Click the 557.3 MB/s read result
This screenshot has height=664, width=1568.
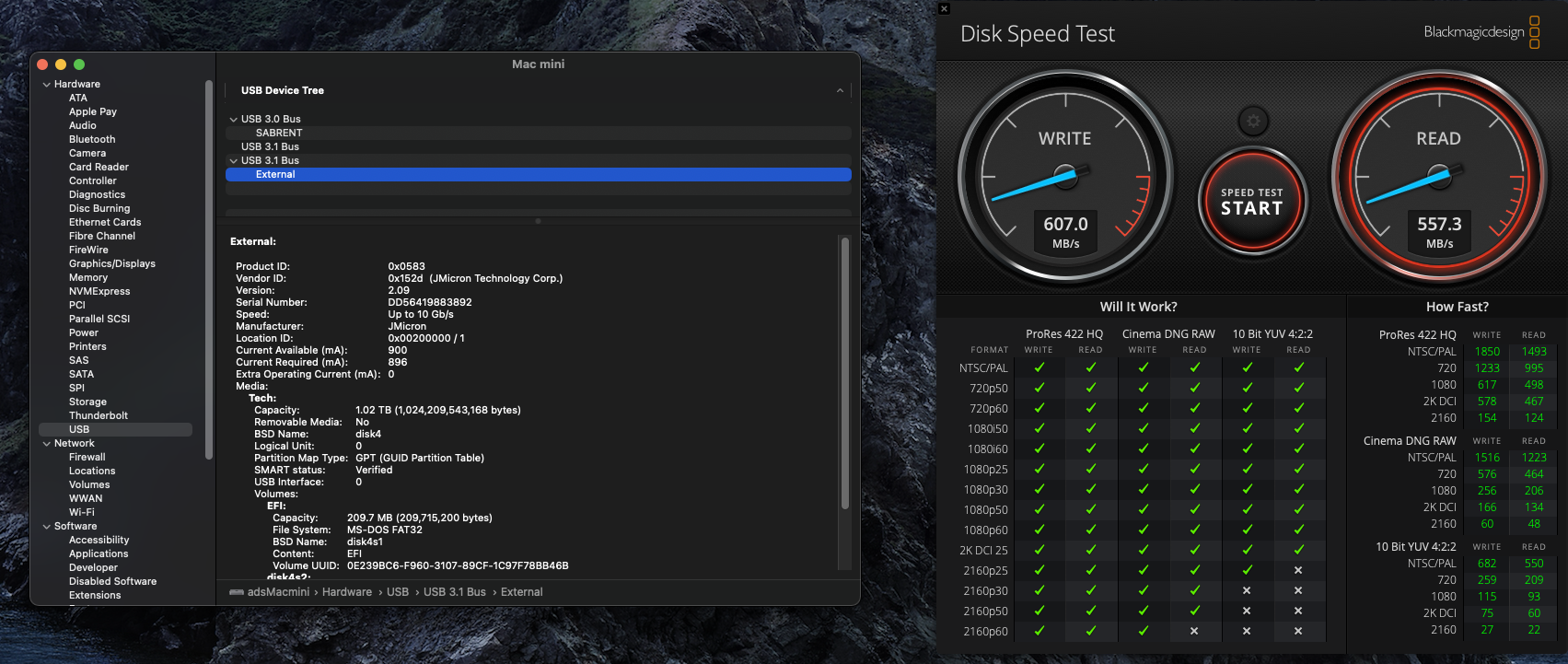click(1439, 232)
